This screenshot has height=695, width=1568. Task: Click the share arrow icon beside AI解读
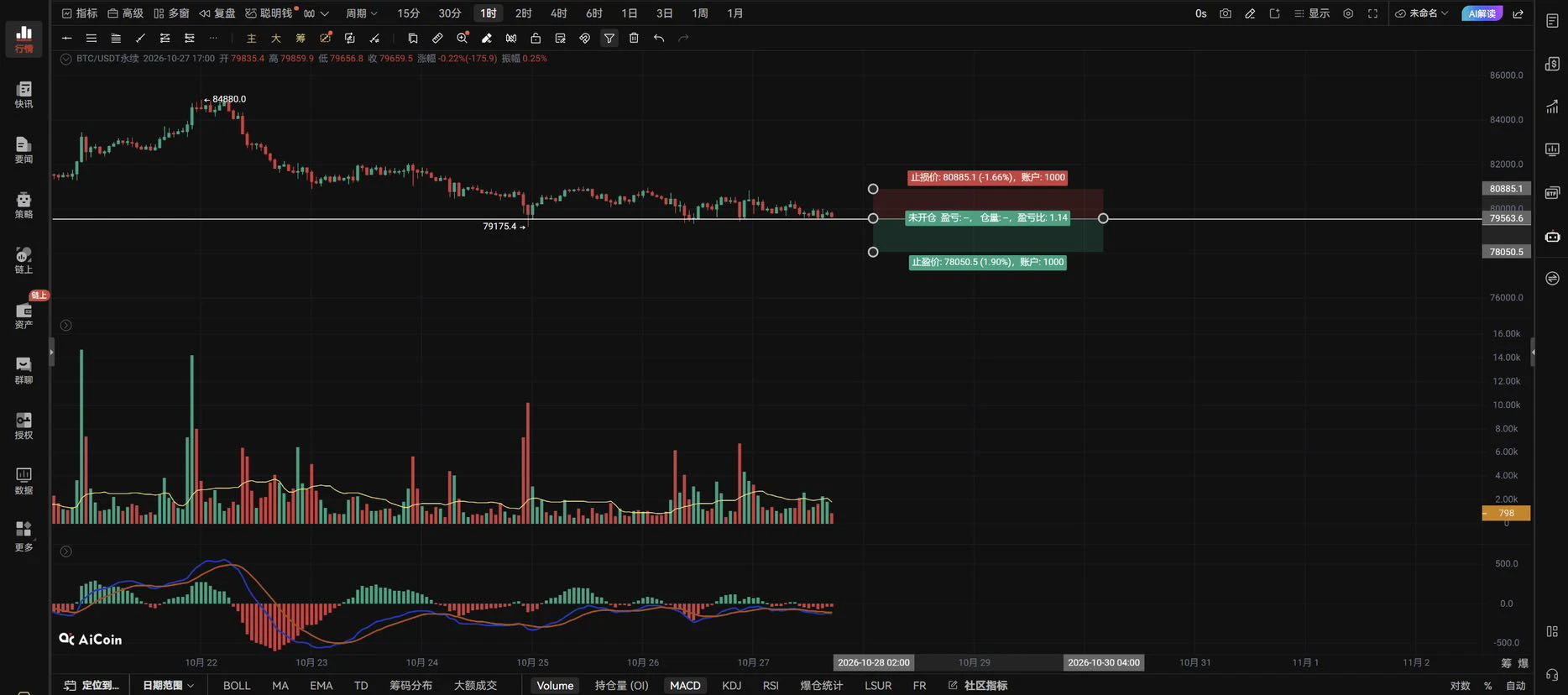(x=1518, y=13)
